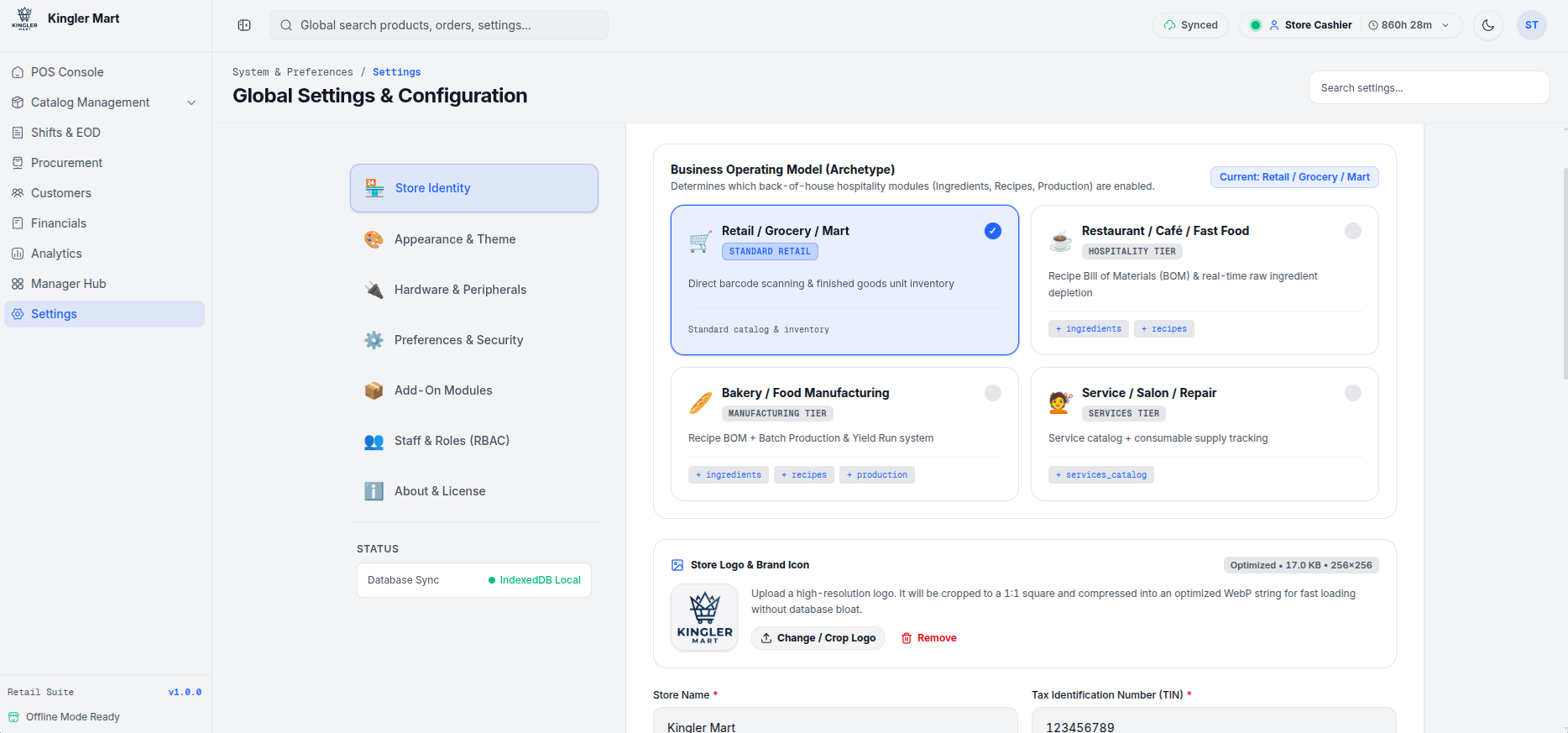Open the Store Identity settings tab
This screenshot has width=1568, height=733.
(474, 188)
